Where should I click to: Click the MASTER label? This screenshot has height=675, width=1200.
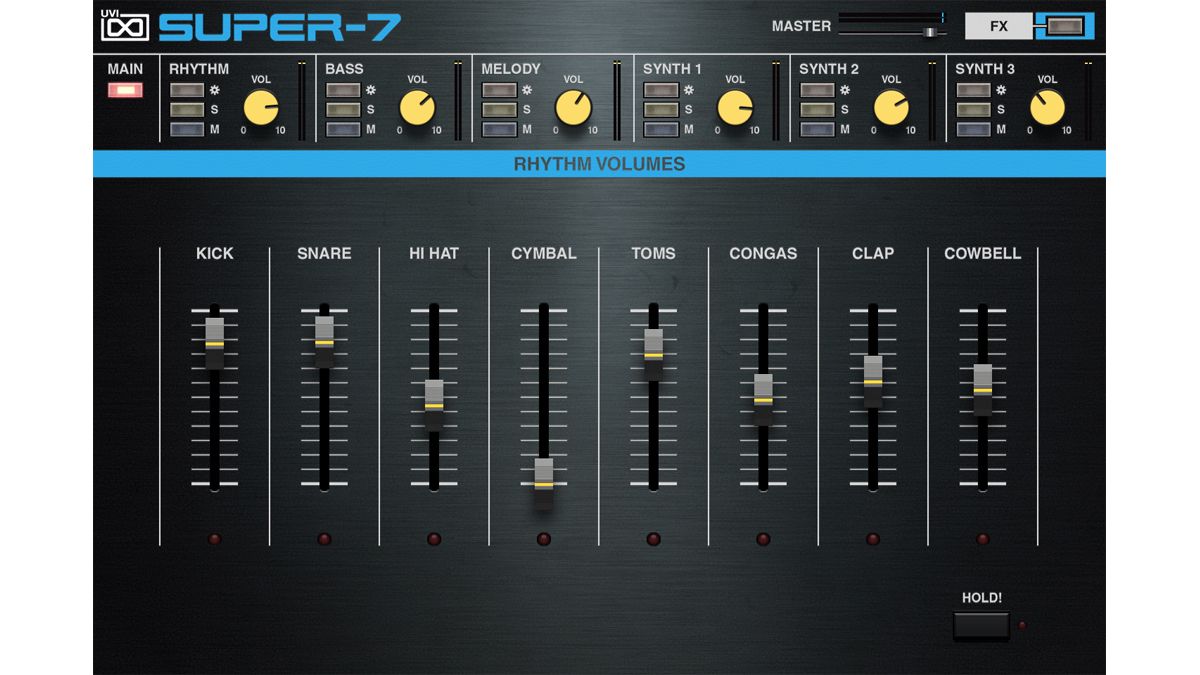point(801,26)
